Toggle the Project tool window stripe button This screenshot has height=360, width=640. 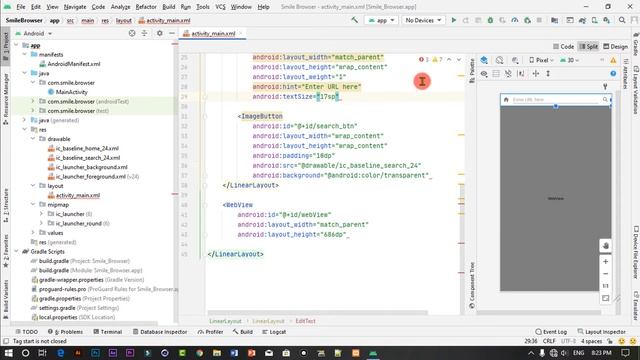tap(6, 46)
